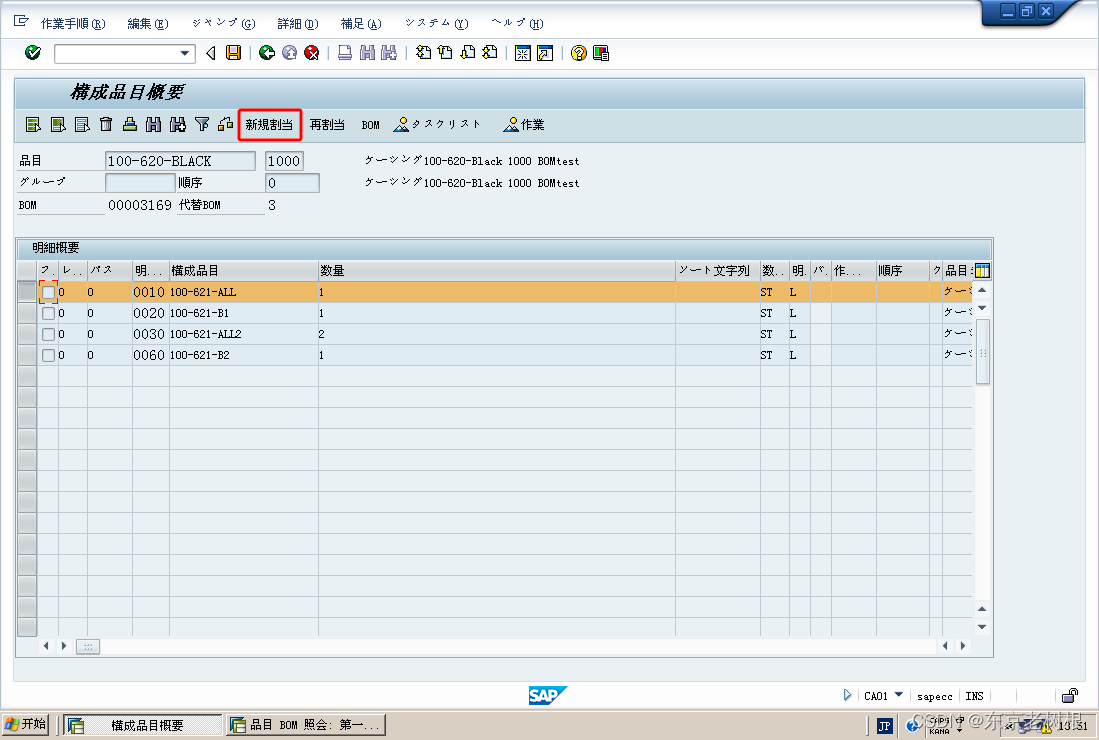This screenshot has width=1099, height=740.
Task: Click the red Cancel icon
Action: coord(310,53)
